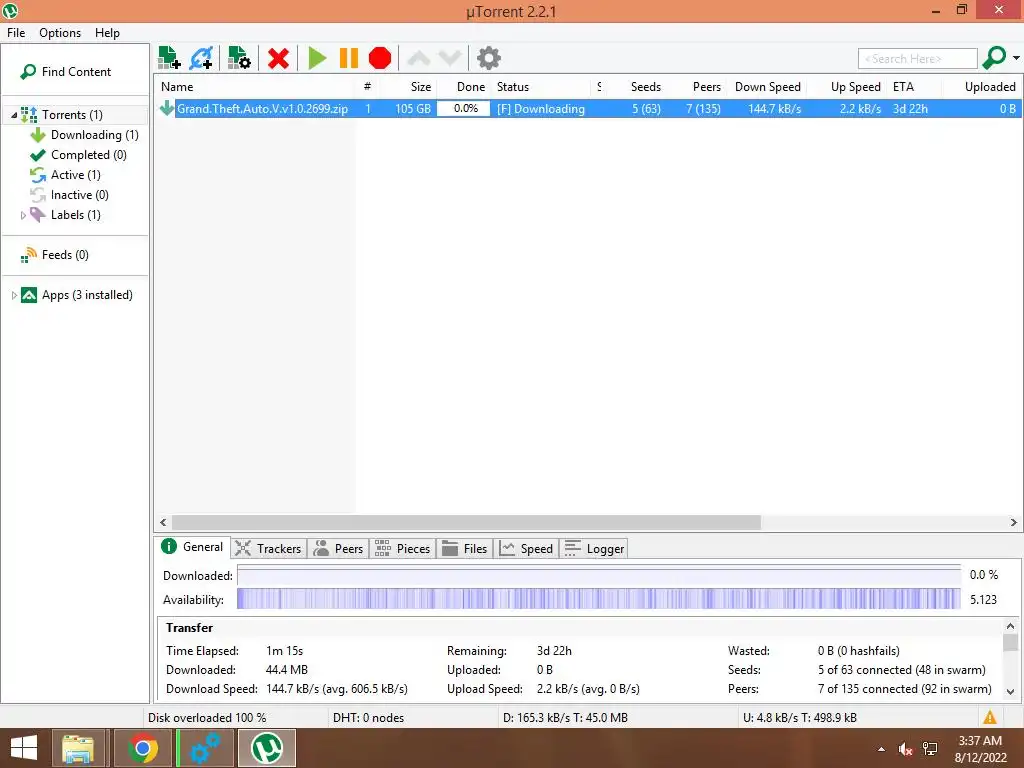The height and width of the screenshot is (768, 1024).
Task: Switch to the Logger tab
Action: pos(594,549)
